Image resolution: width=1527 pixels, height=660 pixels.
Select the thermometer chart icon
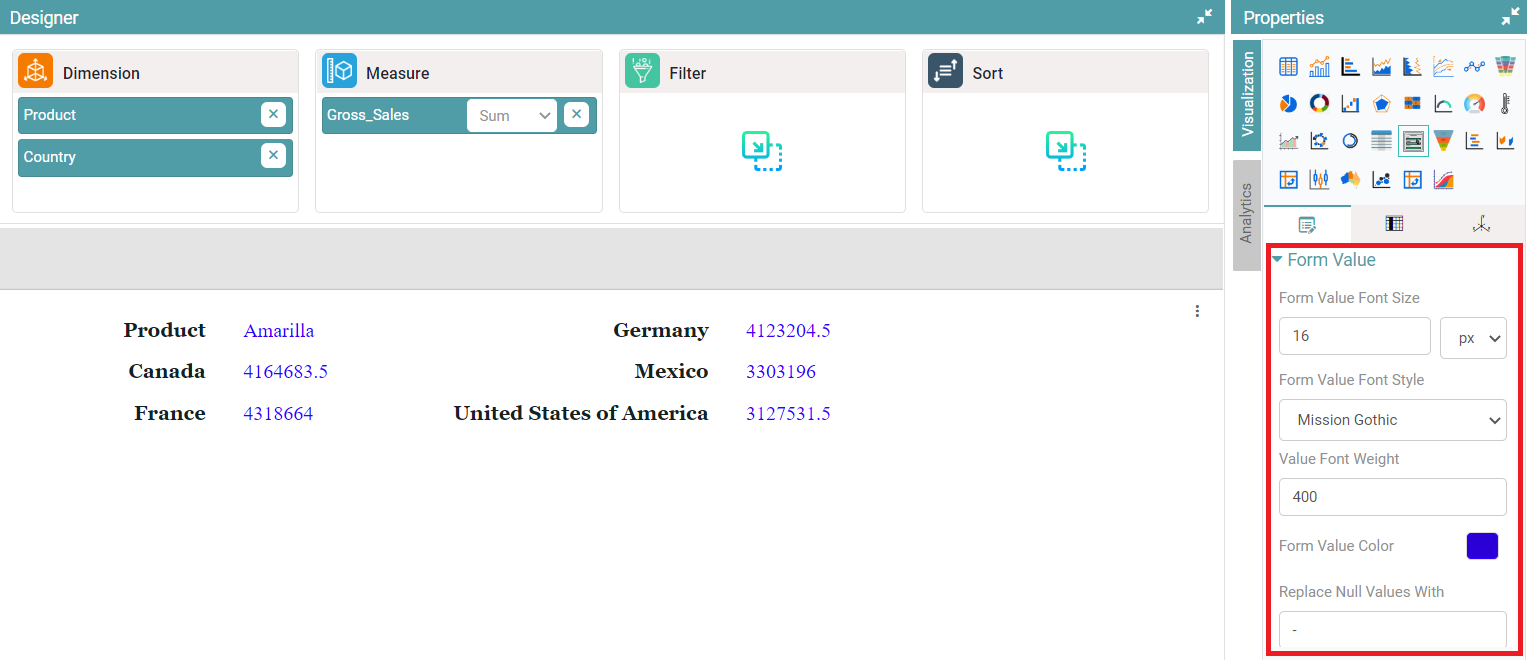pyautogui.click(x=1505, y=104)
